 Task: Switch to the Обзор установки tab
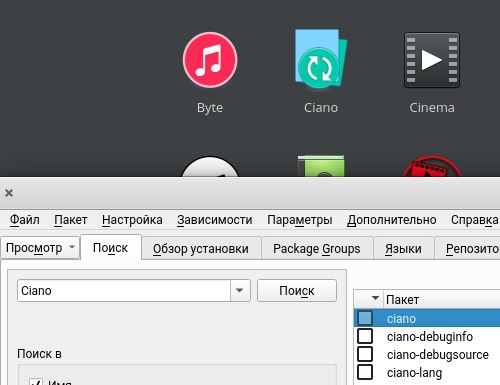tap(201, 249)
